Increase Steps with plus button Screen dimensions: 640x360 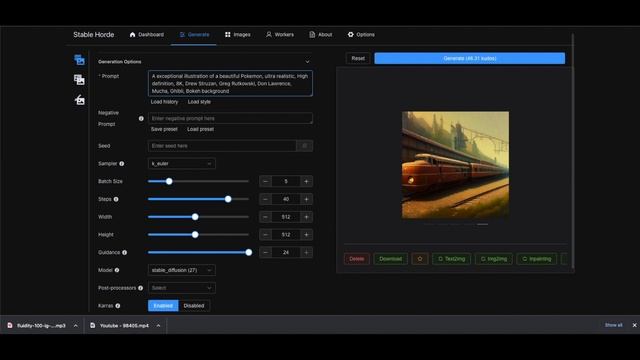pos(306,199)
